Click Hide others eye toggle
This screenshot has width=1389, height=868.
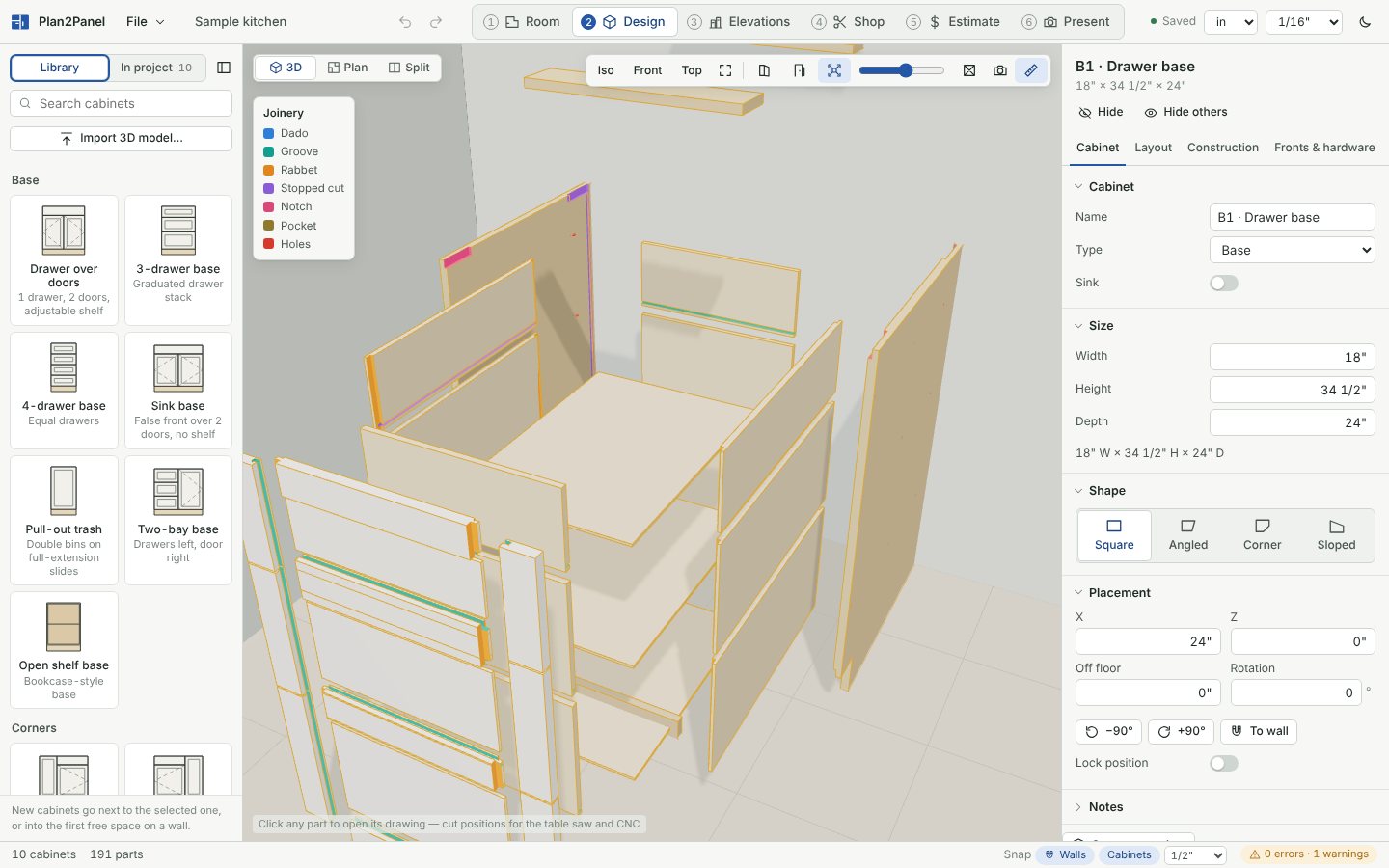pos(1185,112)
